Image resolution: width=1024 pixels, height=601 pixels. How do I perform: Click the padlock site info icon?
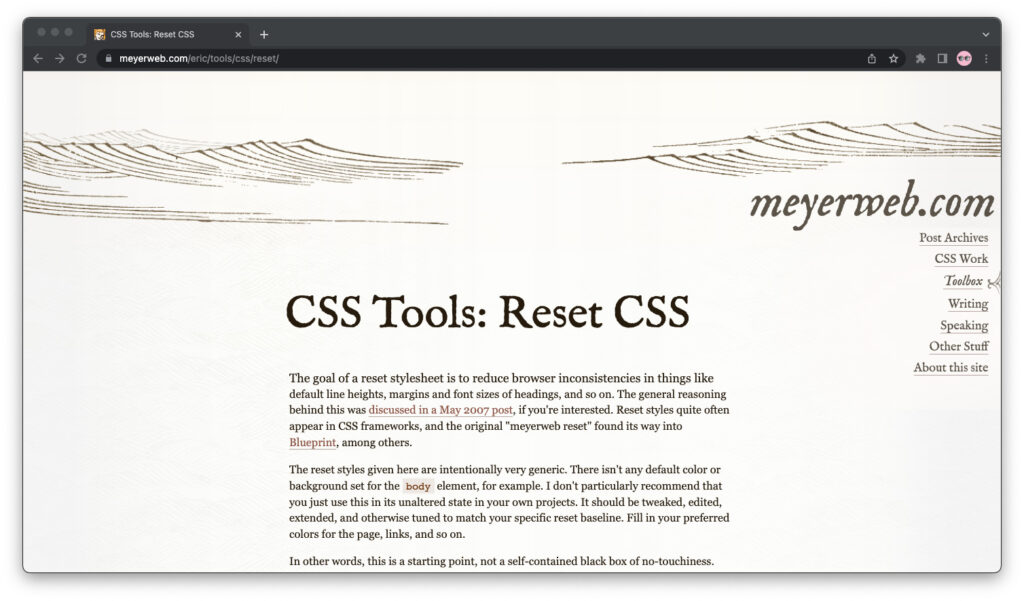108,58
